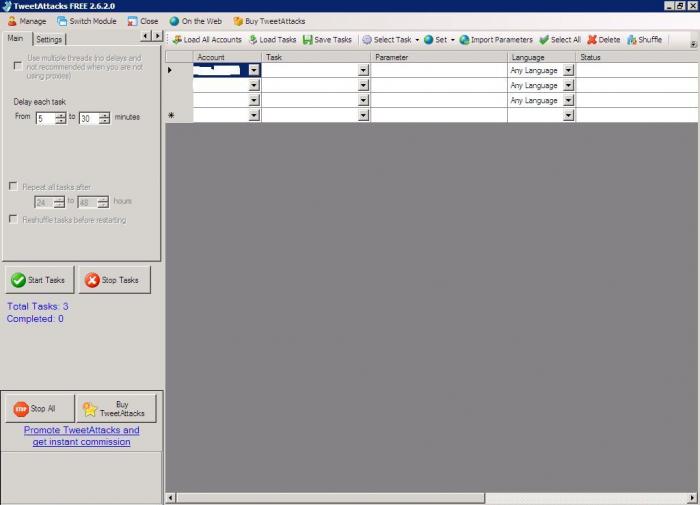
Task: Open Language dropdown in third row
Action: (x=568, y=100)
